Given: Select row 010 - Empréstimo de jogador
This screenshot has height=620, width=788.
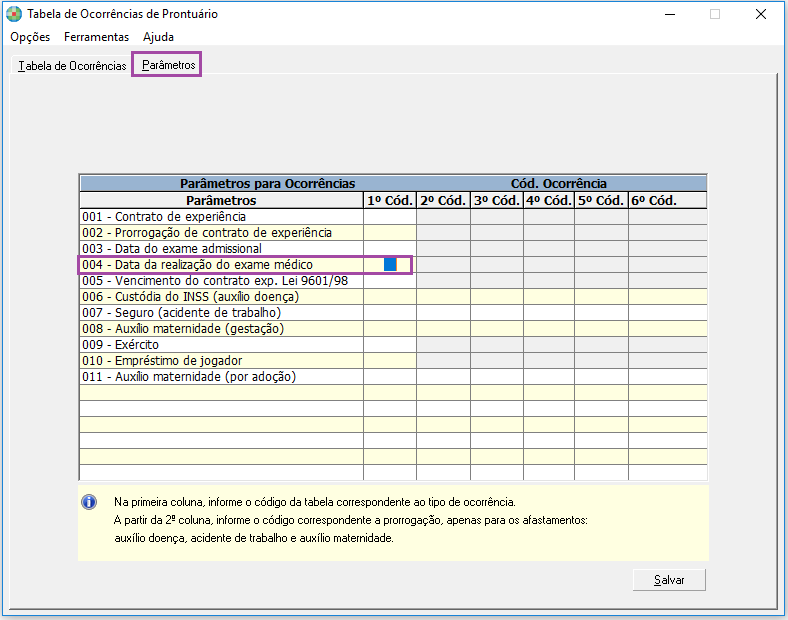Looking at the screenshot, I should pos(222,361).
